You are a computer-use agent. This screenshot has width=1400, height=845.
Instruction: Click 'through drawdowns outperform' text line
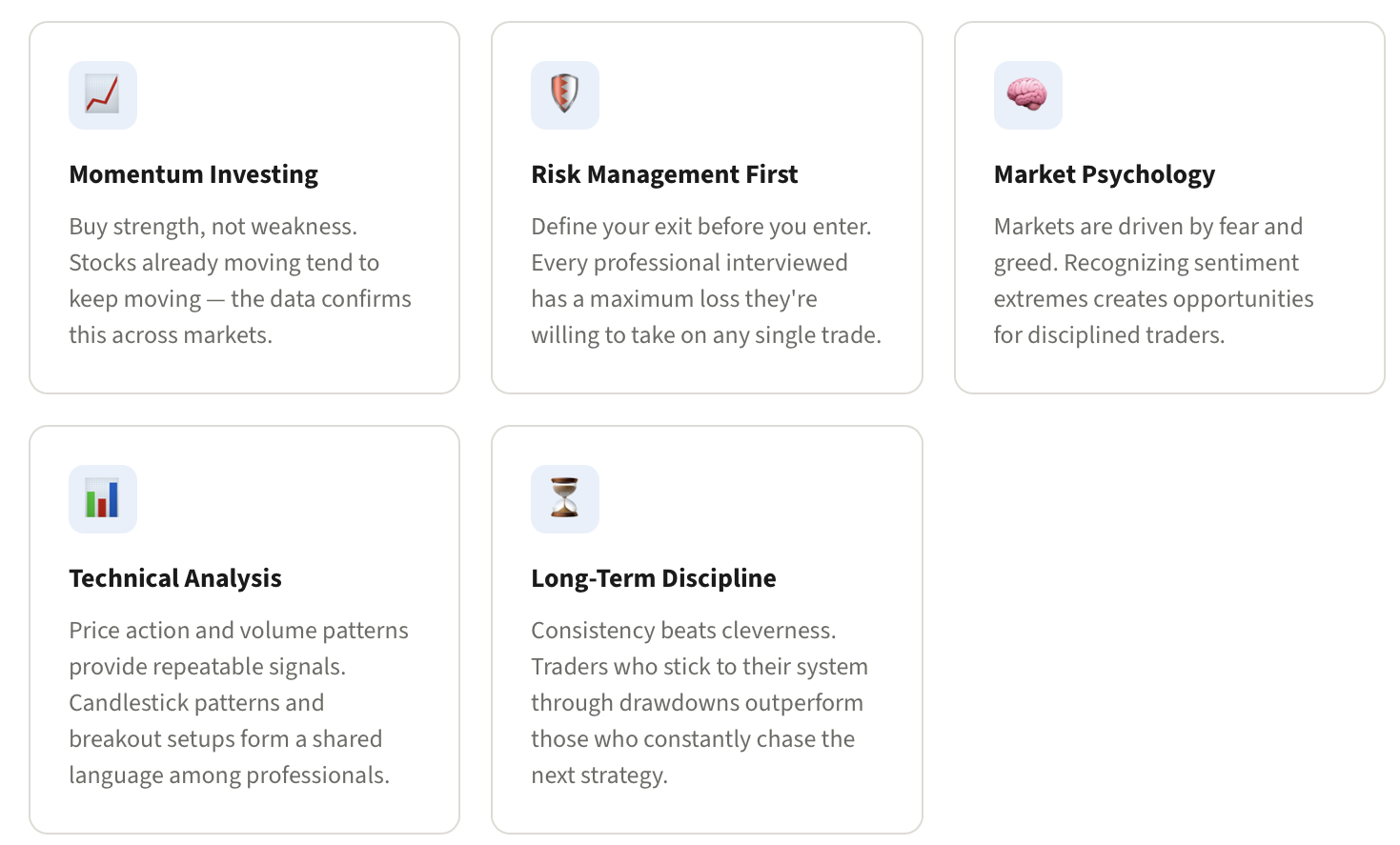pos(698,703)
